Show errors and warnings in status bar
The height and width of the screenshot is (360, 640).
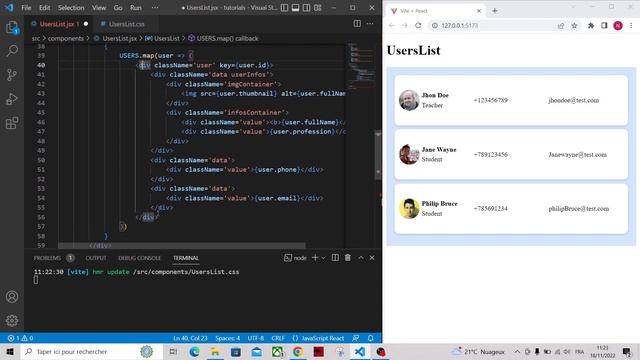[x=20, y=338]
